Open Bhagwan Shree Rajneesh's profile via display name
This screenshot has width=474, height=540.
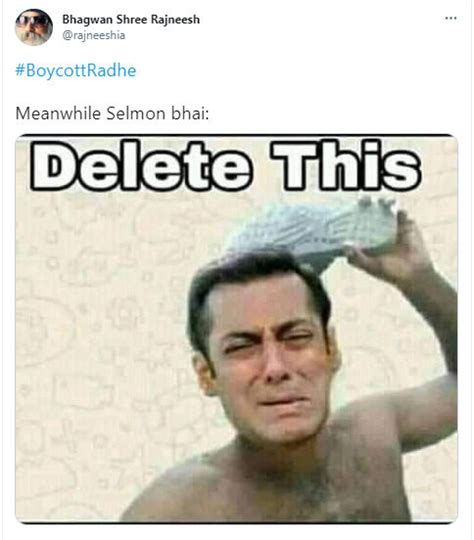(131, 19)
